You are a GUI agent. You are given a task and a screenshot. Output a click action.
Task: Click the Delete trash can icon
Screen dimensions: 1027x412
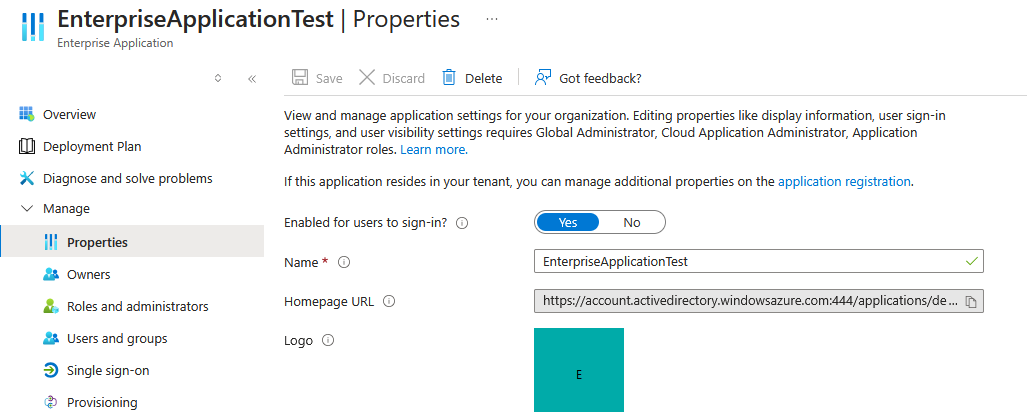point(449,78)
